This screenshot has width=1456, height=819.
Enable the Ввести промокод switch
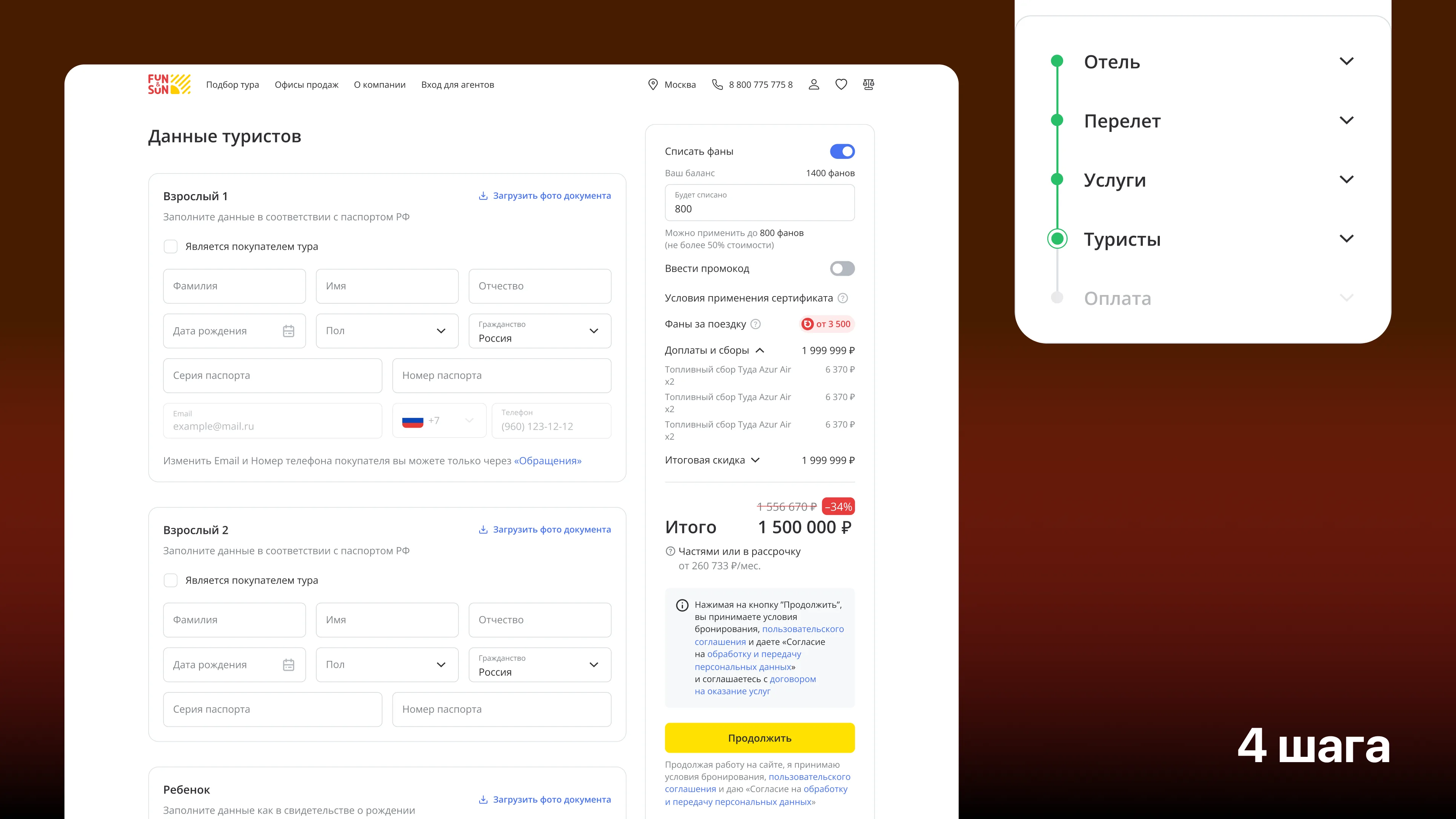pyautogui.click(x=842, y=268)
